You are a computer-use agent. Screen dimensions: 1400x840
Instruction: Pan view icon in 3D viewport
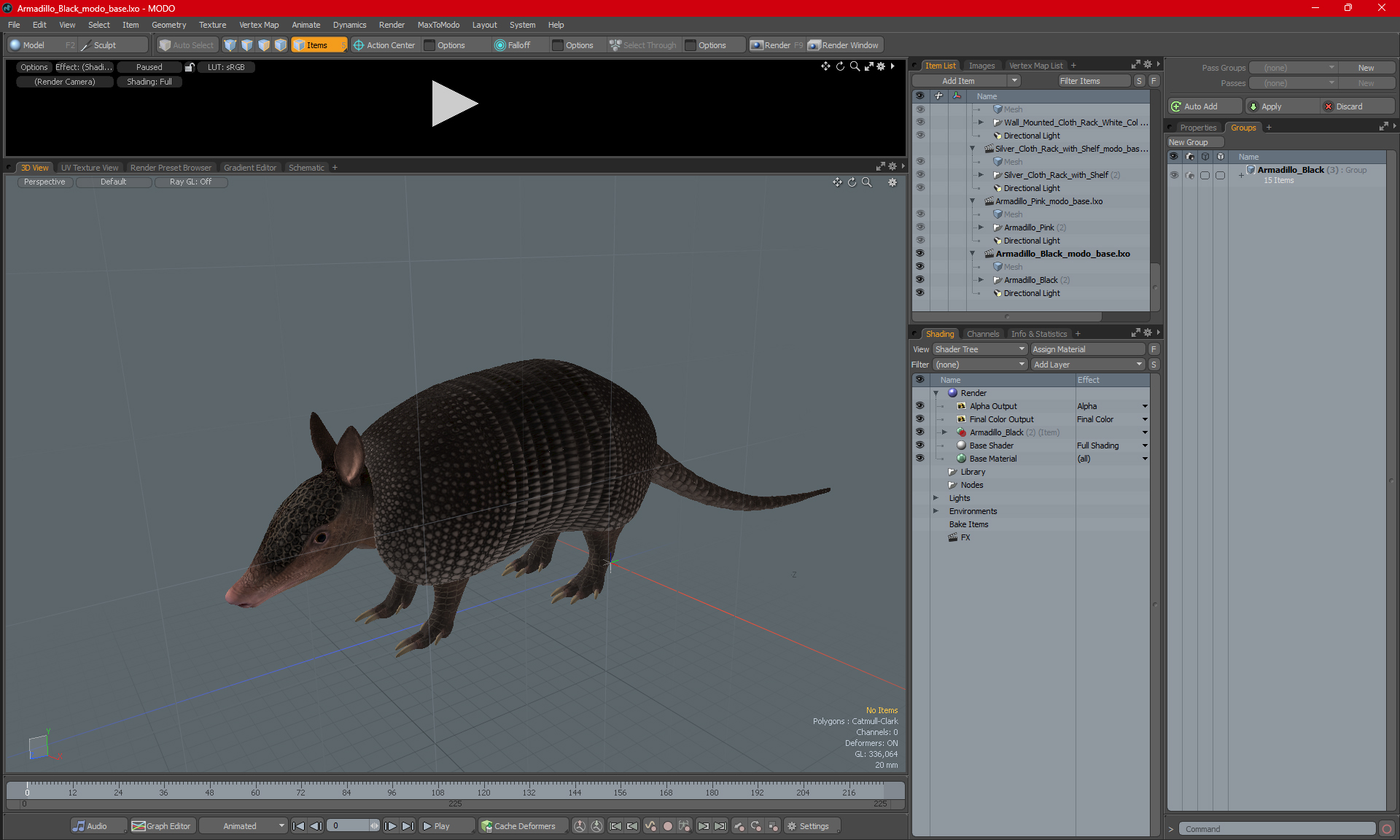pyautogui.click(x=837, y=182)
